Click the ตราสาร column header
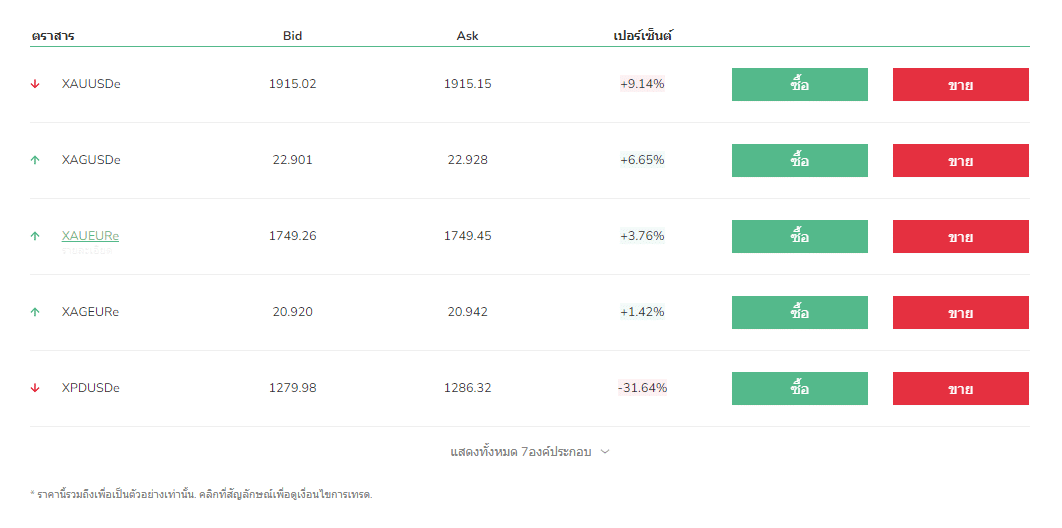 (53, 36)
